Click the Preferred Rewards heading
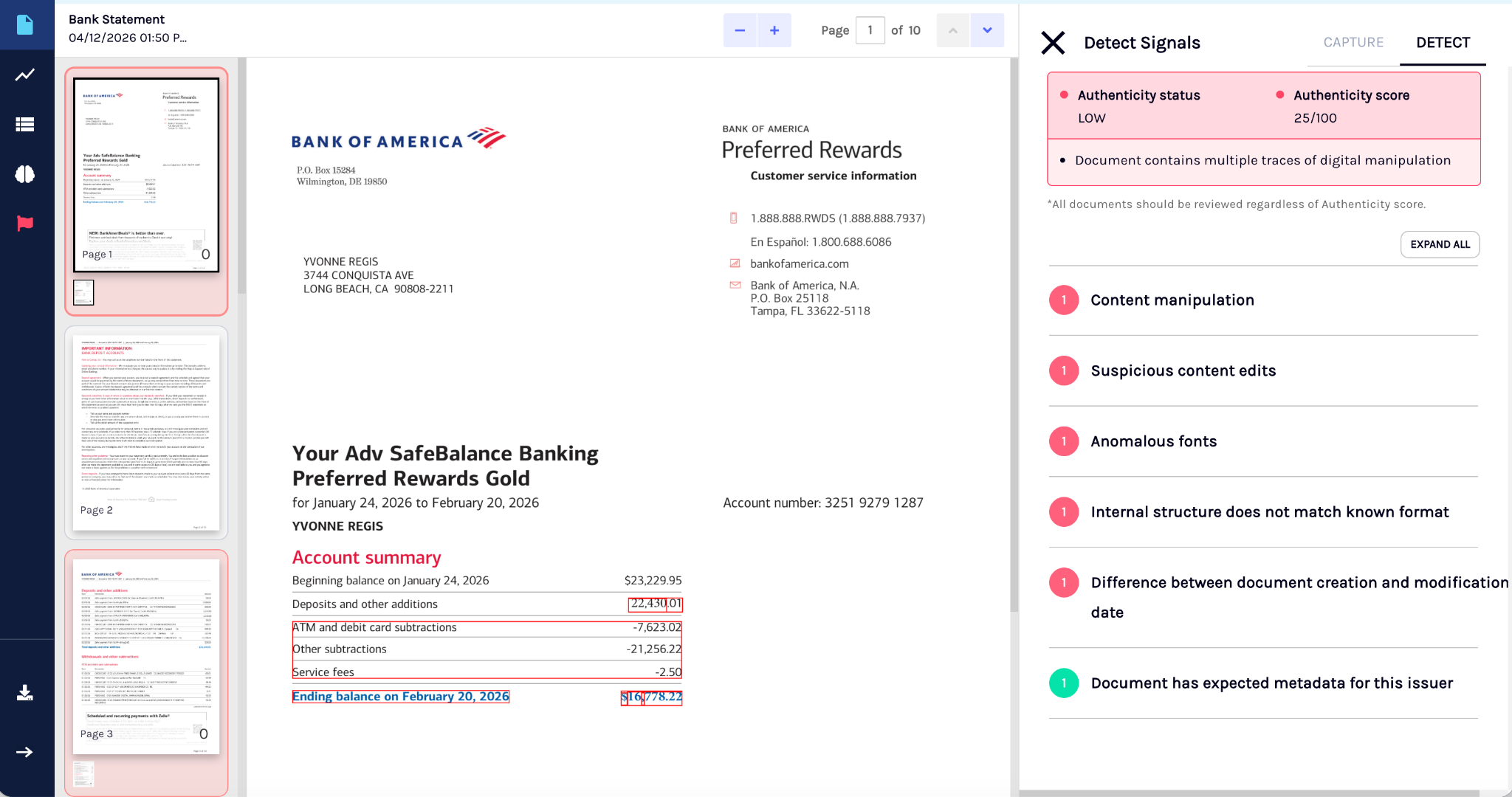Image resolution: width=1512 pixels, height=797 pixels. pyautogui.click(x=811, y=150)
